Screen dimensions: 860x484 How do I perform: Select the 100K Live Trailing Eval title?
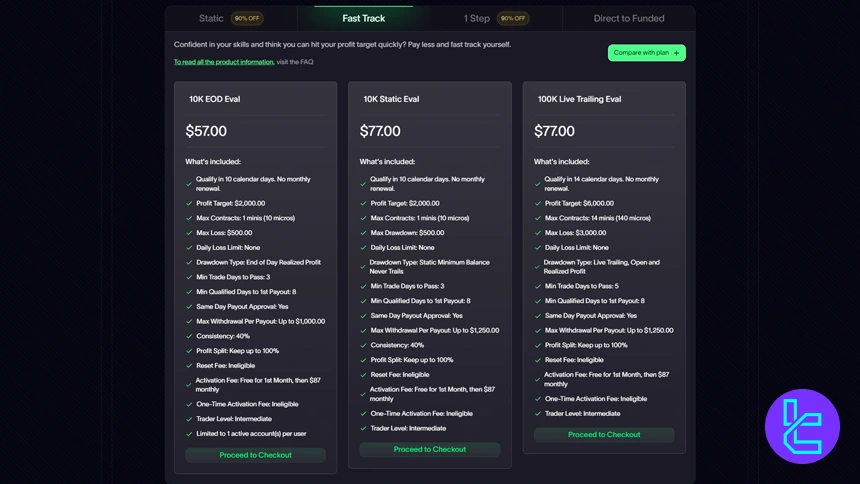[579, 99]
